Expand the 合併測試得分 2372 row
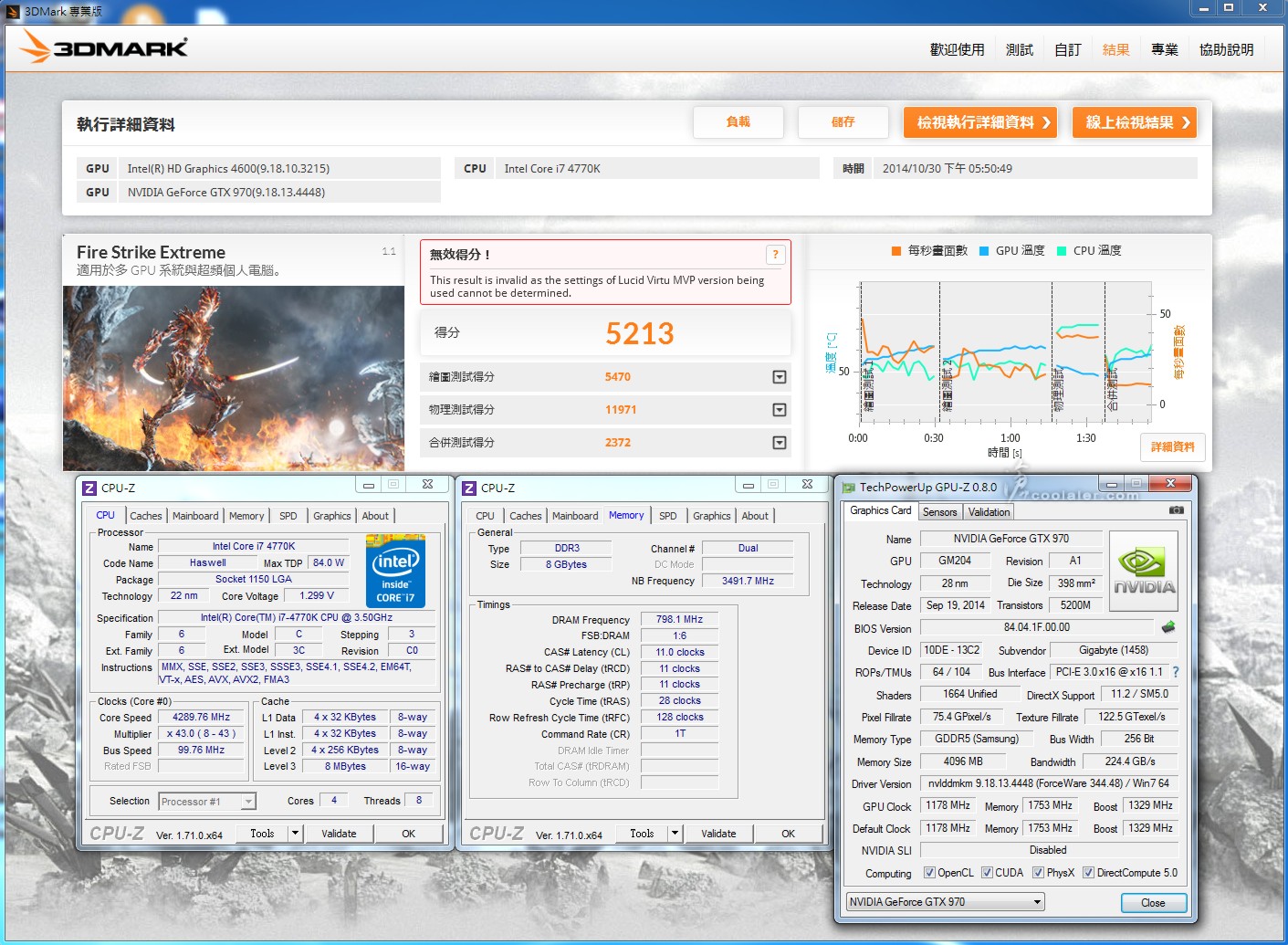This screenshot has width=1288, height=945. 780,443
